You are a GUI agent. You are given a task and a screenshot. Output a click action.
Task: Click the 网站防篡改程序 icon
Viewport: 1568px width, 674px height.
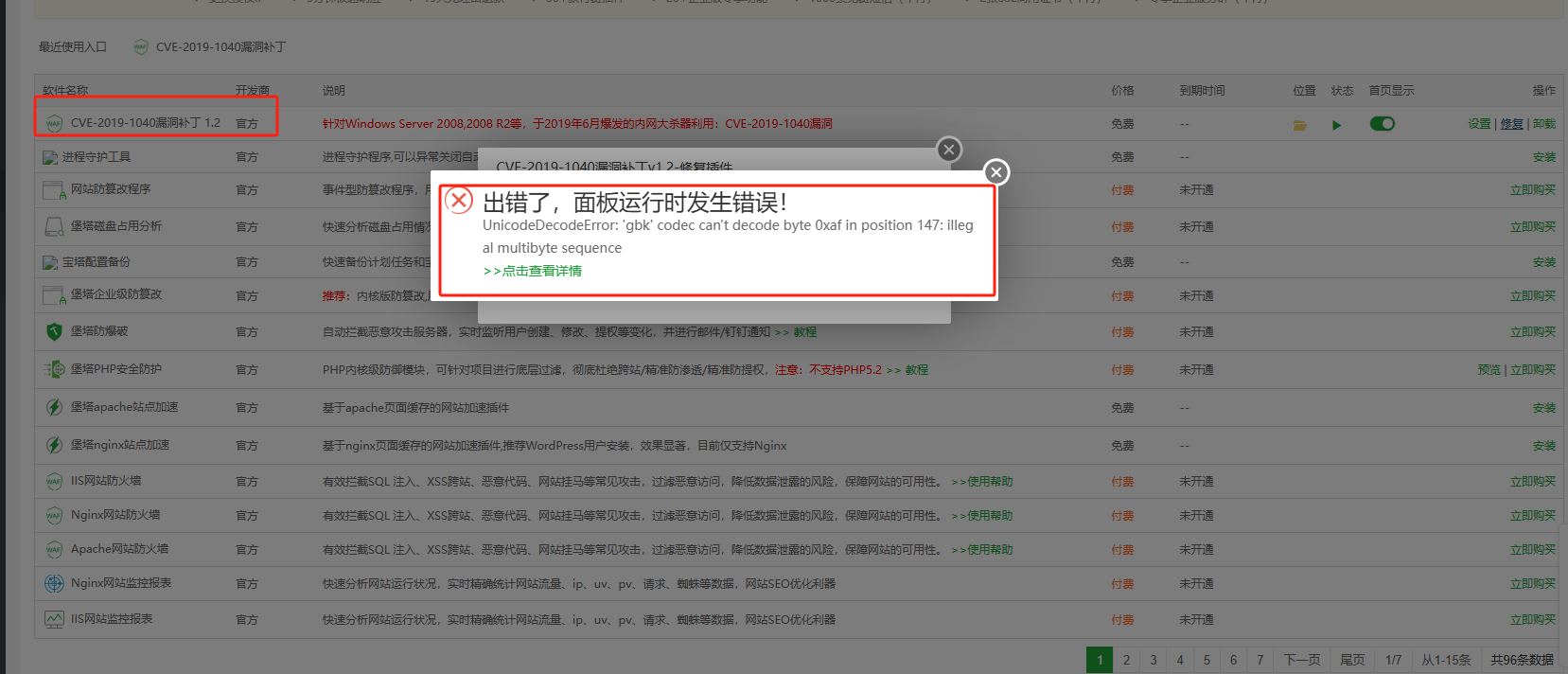tap(54, 190)
